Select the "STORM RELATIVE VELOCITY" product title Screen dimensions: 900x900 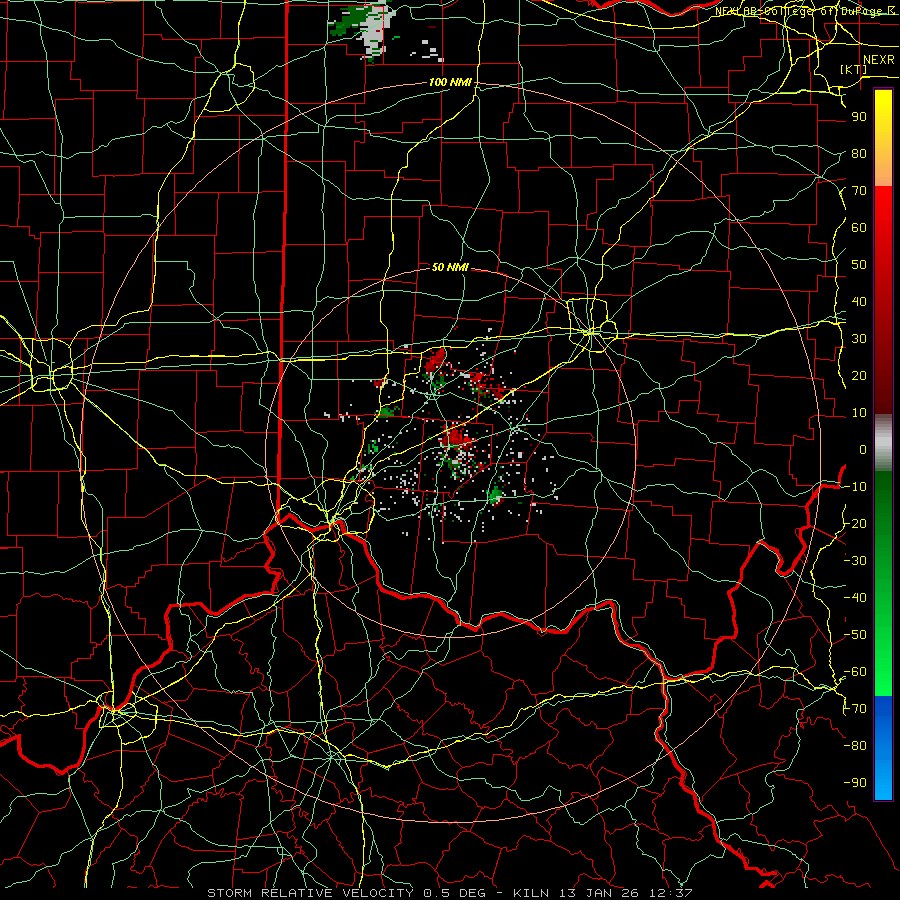click(310, 893)
